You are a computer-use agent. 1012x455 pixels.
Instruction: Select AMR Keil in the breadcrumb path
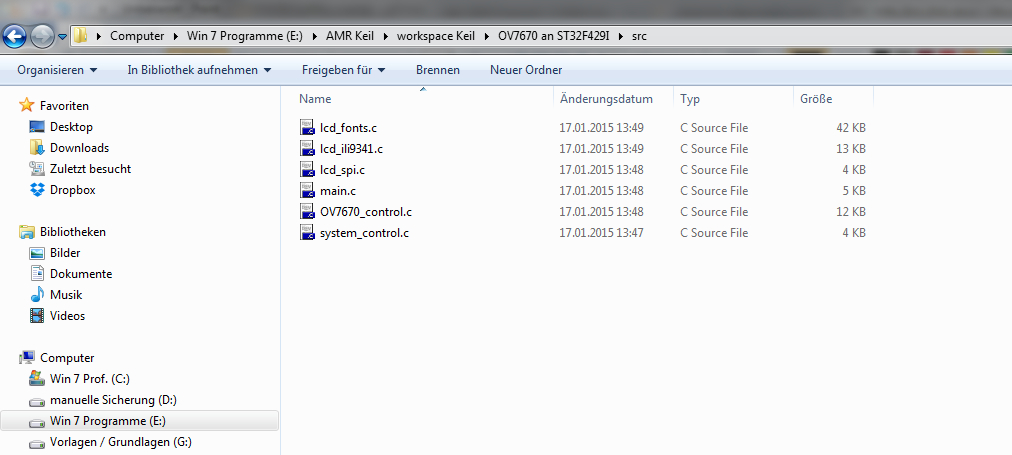pyautogui.click(x=349, y=36)
